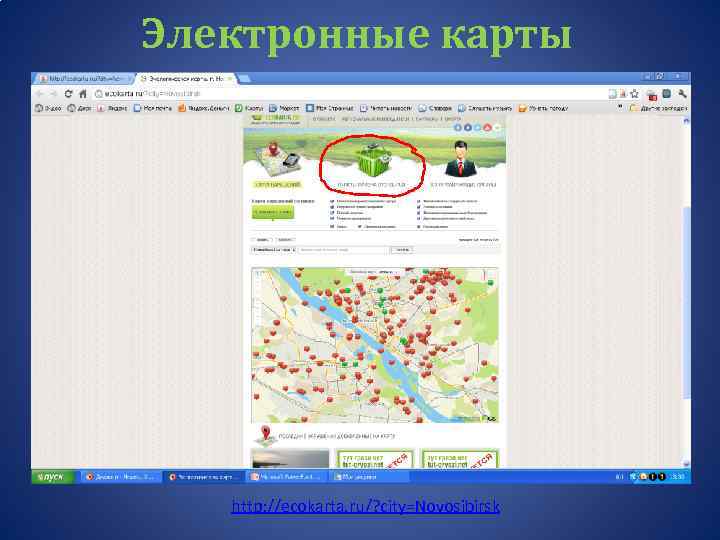Open the Яндекс.Деньги bookmark
The image size is (720, 540).
pyautogui.click(x=203, y=108)
